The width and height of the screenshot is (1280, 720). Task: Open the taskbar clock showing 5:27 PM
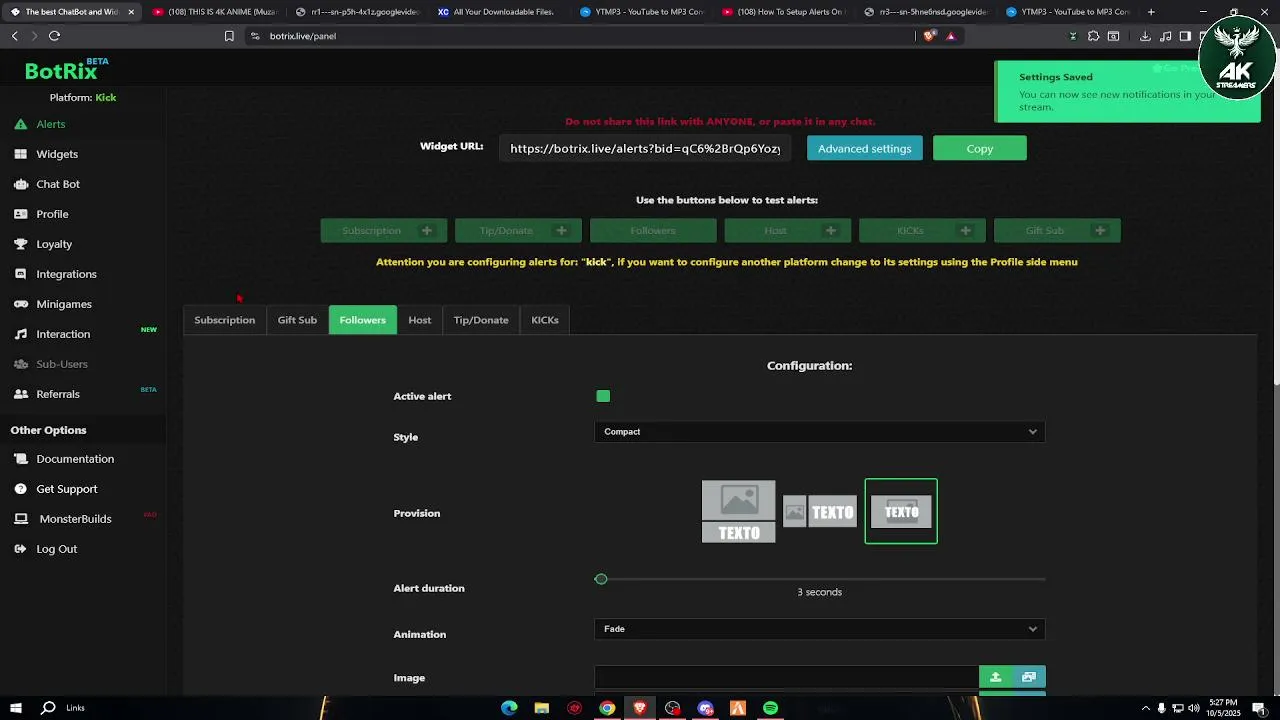click(1223, 708)
